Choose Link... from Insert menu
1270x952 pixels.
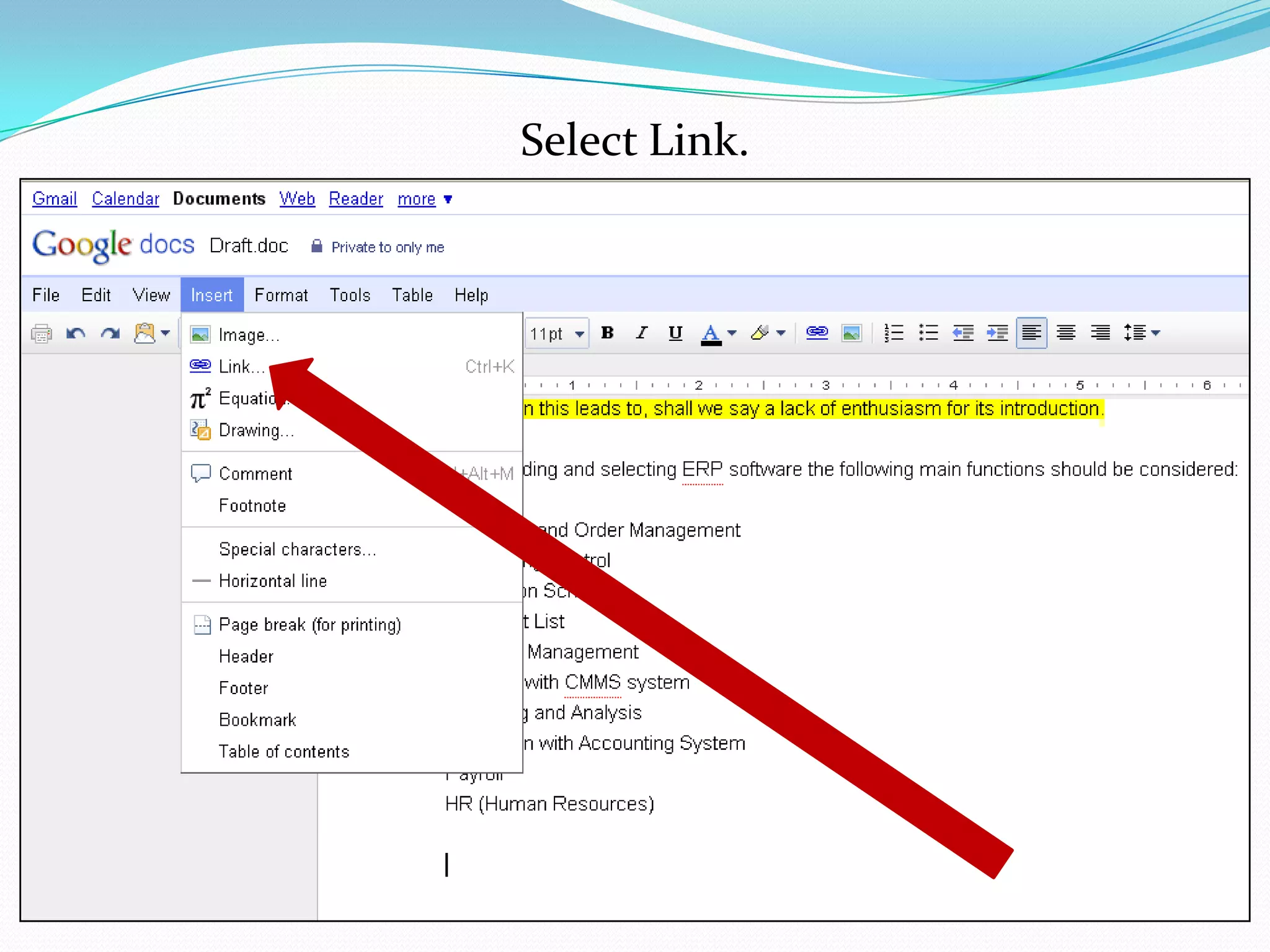click(352, 366)
